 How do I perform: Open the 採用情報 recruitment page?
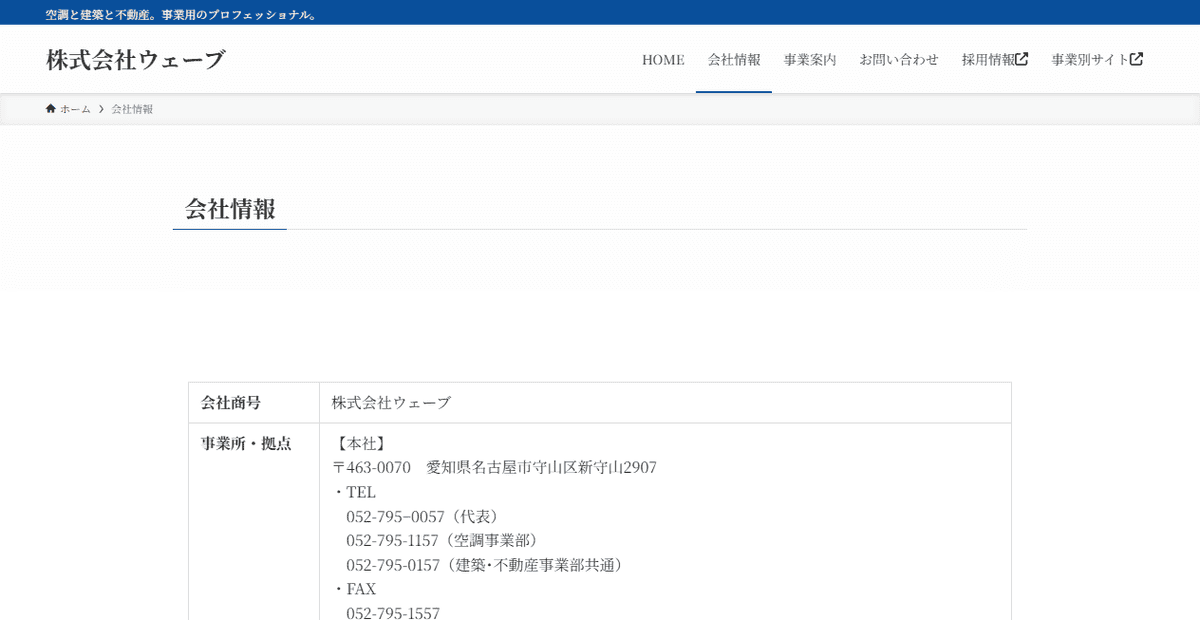coord(988,58)
